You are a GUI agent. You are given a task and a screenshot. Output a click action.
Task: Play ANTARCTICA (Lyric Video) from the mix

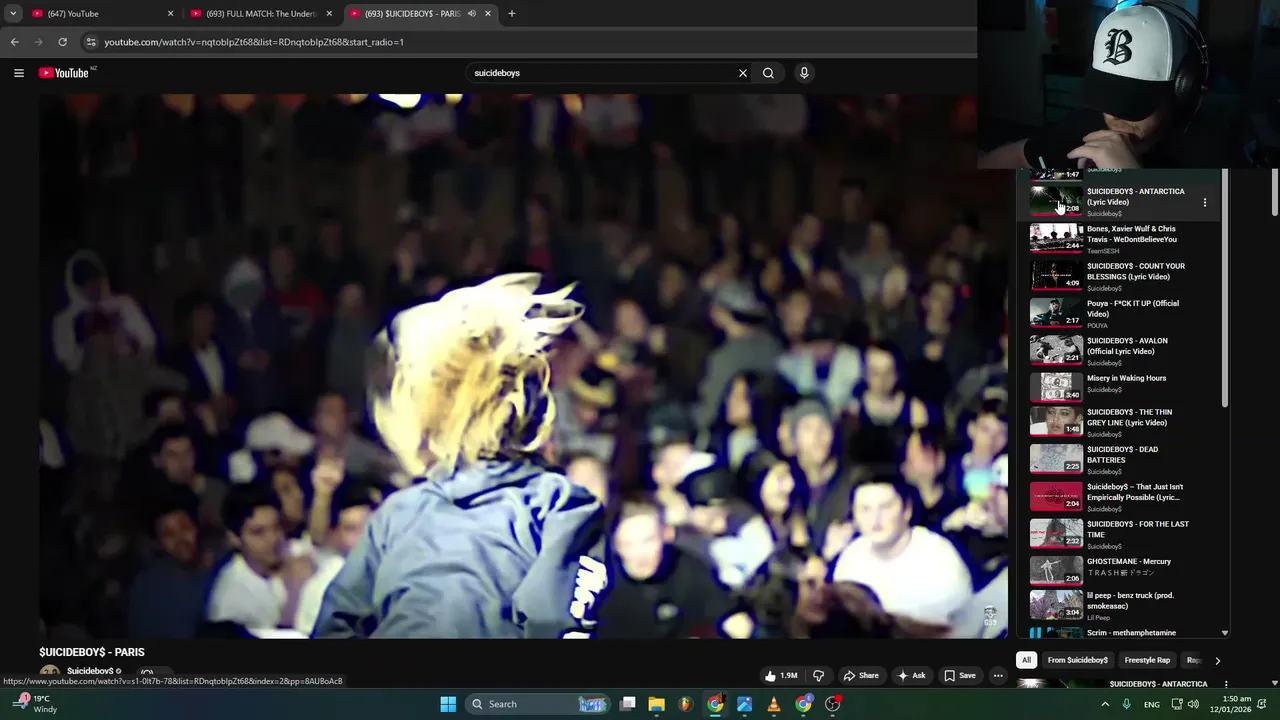click(x=1117, y=201)
